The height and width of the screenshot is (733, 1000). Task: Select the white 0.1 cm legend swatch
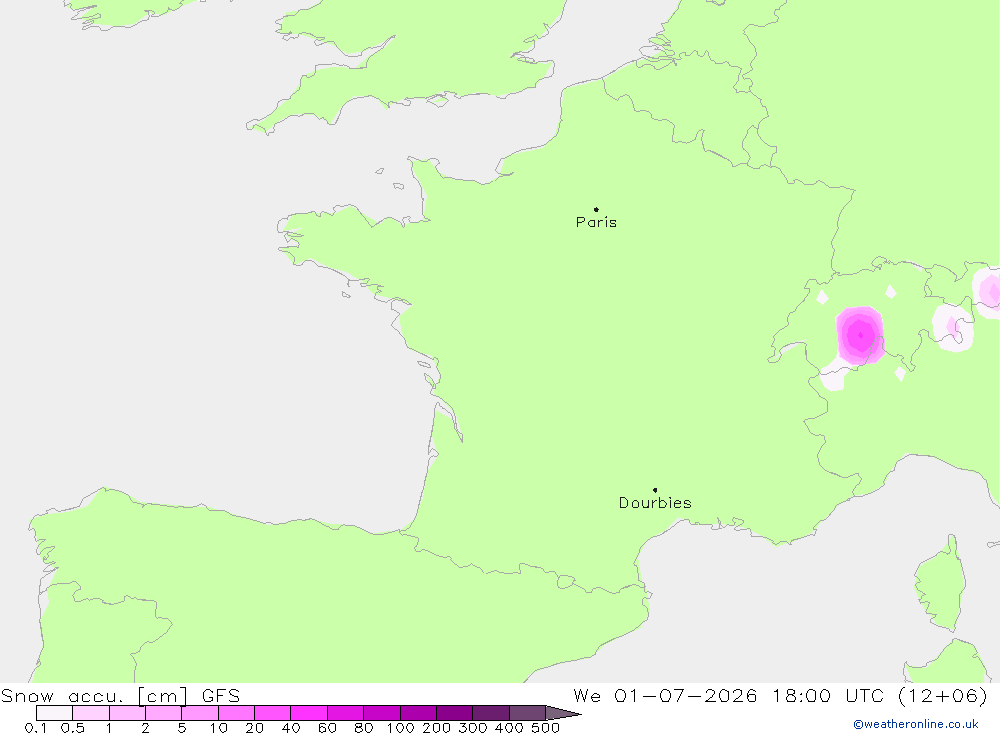(54, 713)
